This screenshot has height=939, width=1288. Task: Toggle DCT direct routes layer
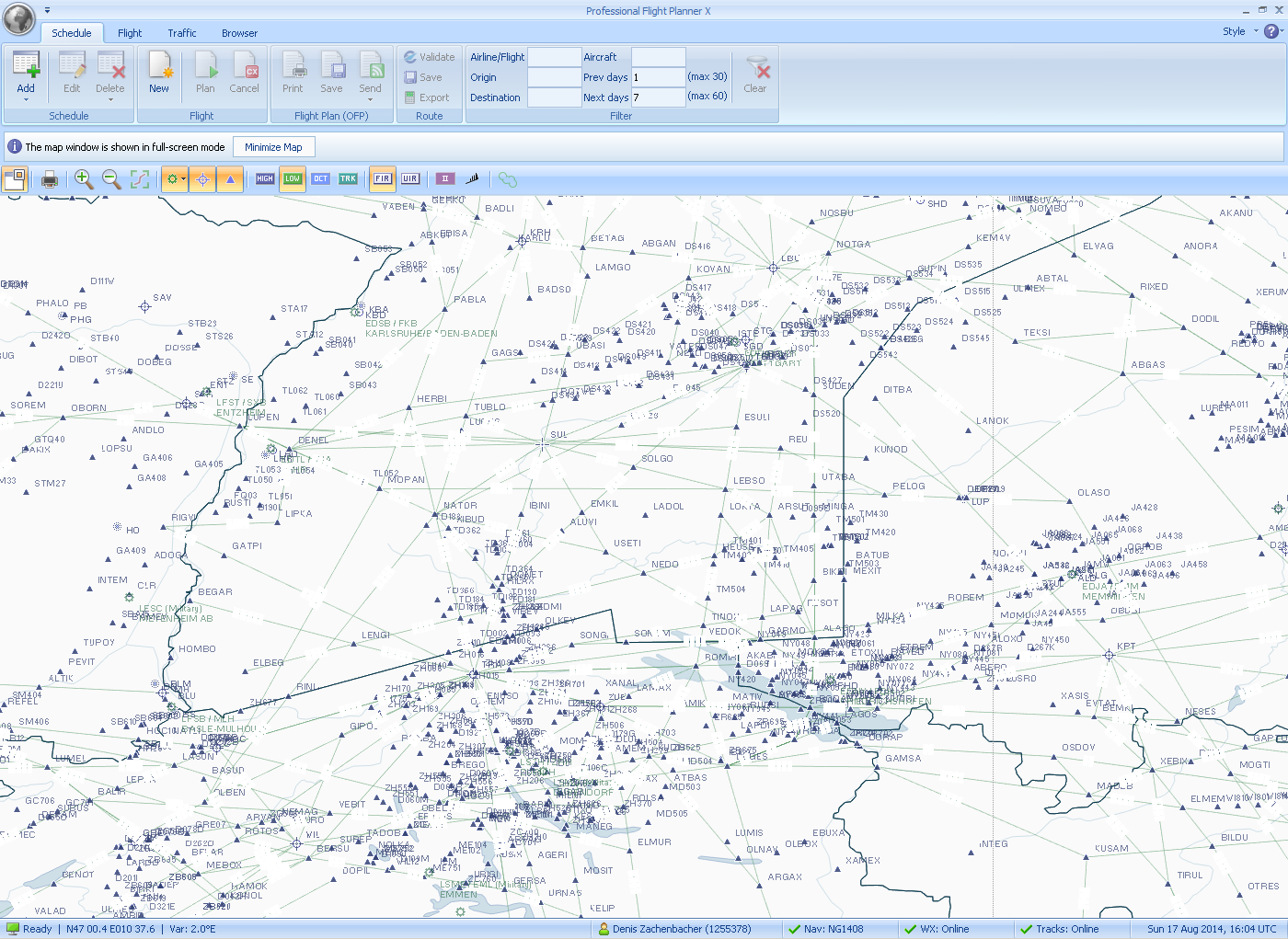pos(320,179)
